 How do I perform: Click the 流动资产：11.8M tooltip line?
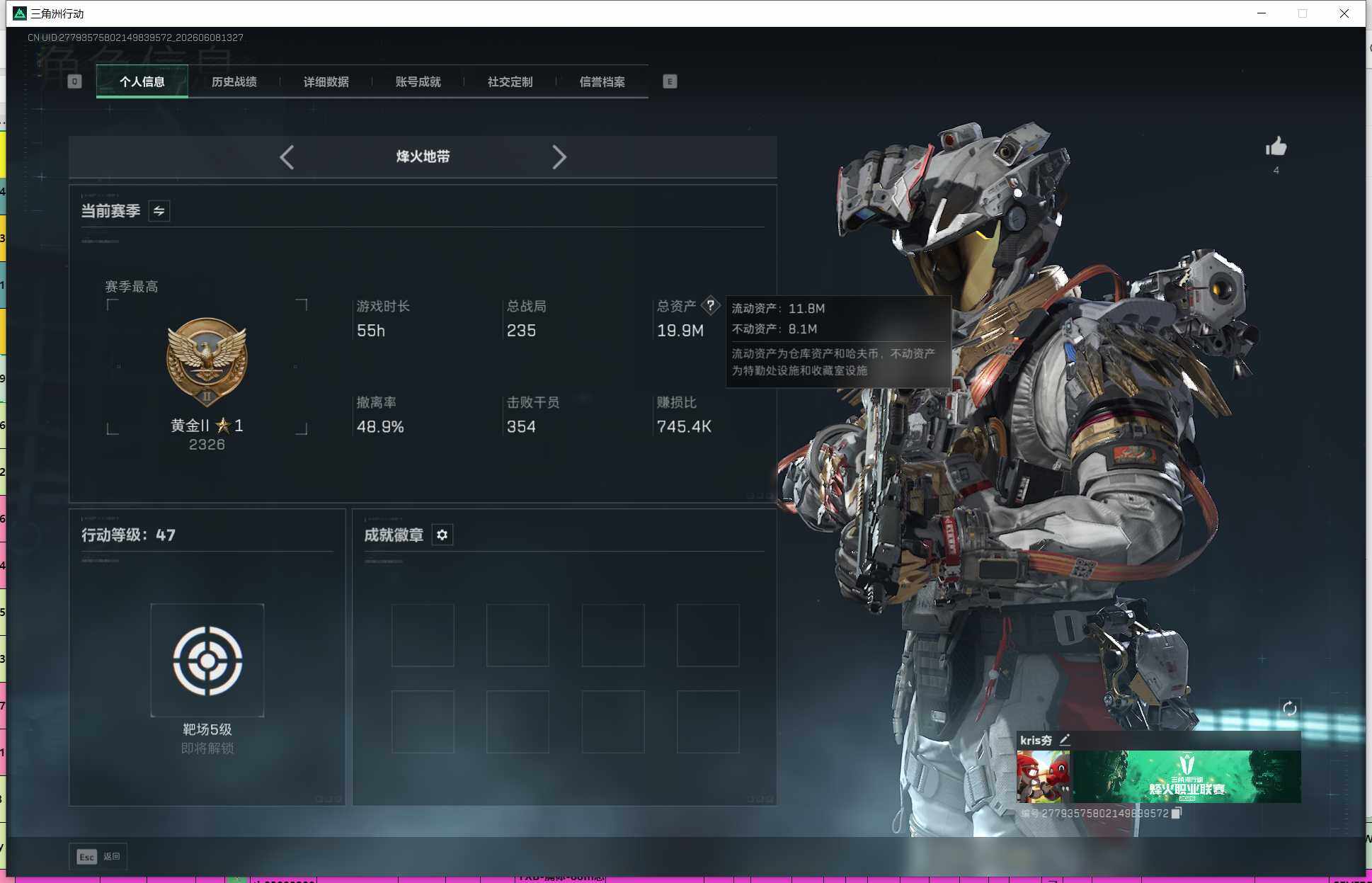(x=779, y=309)
